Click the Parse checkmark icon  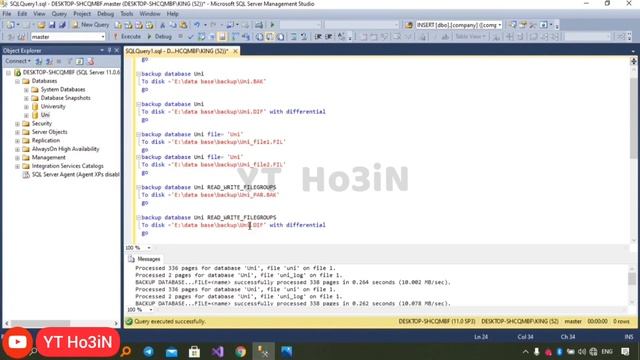(x=191, y=37)
